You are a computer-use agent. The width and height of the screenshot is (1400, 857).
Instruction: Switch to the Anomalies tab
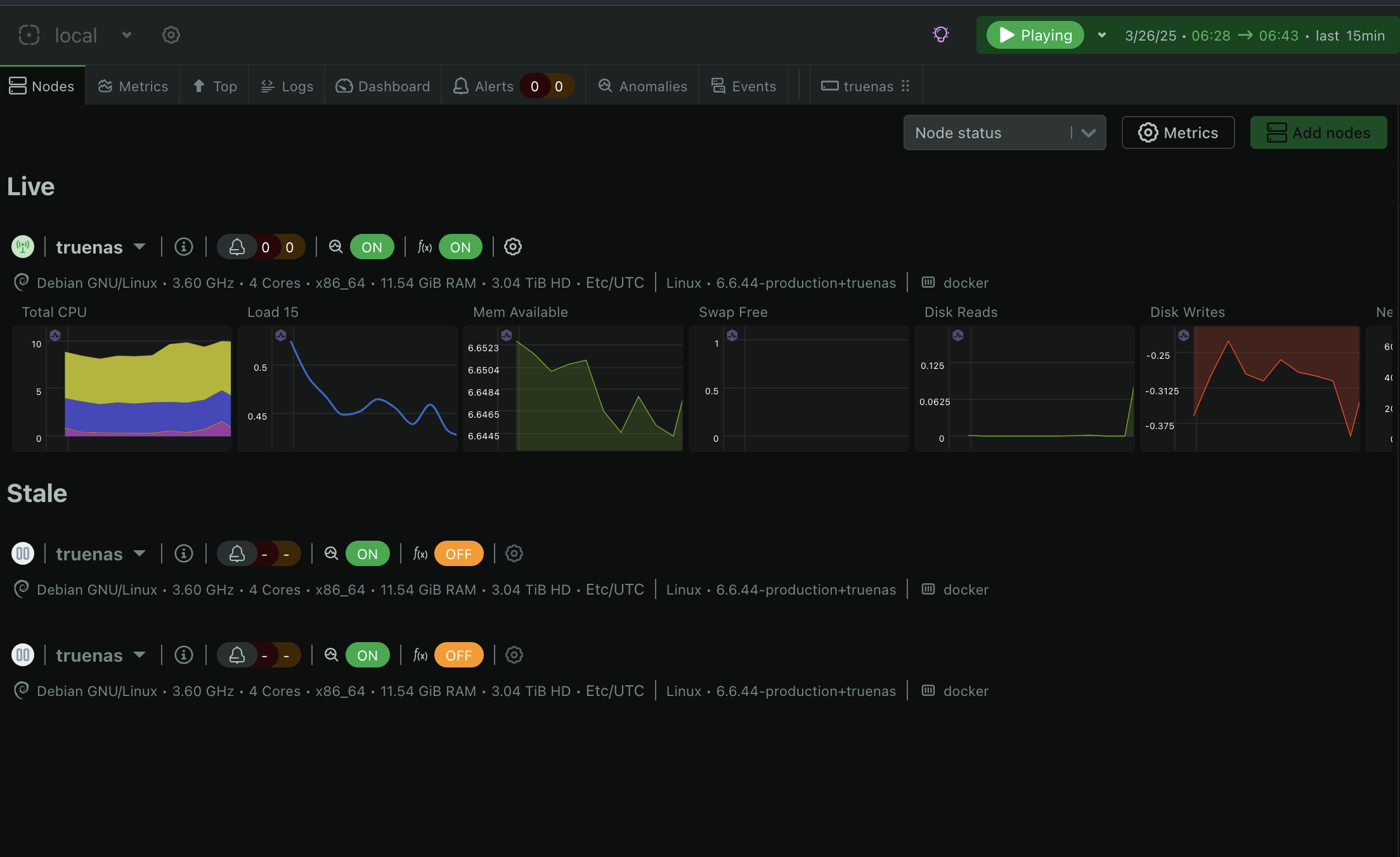coord(643,86)
